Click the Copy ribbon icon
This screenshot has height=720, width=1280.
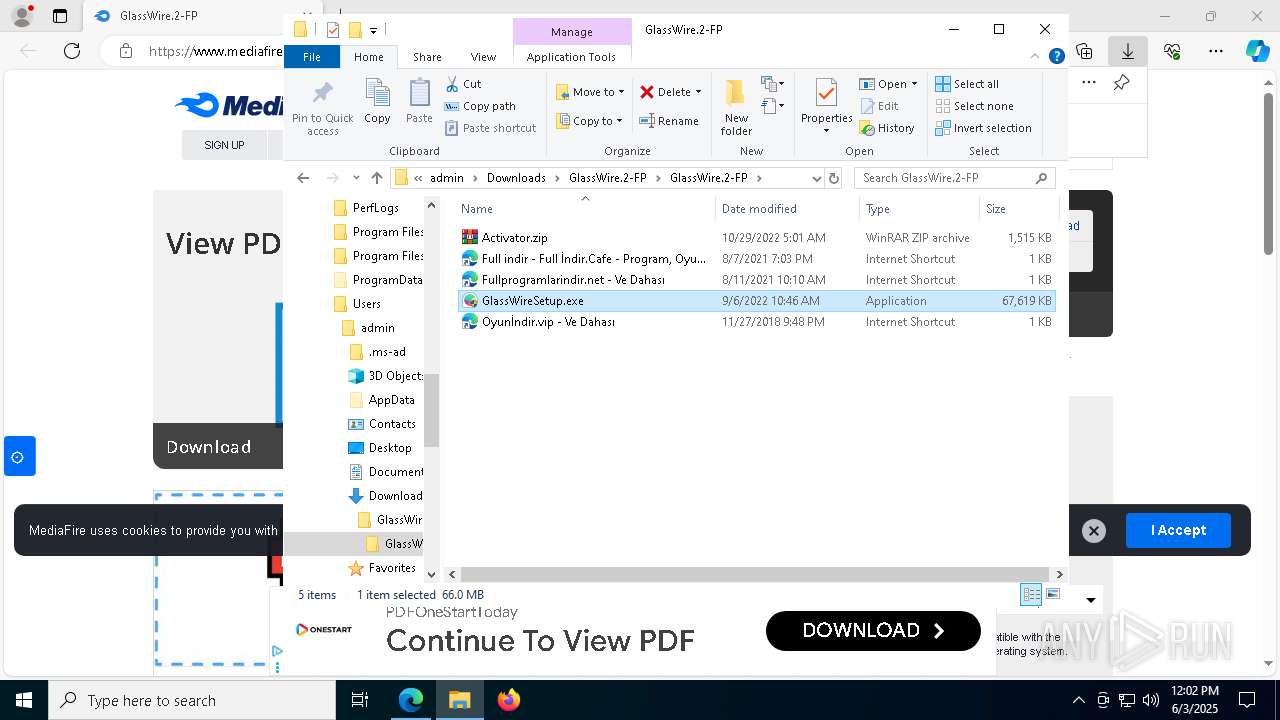coord(377,102)
